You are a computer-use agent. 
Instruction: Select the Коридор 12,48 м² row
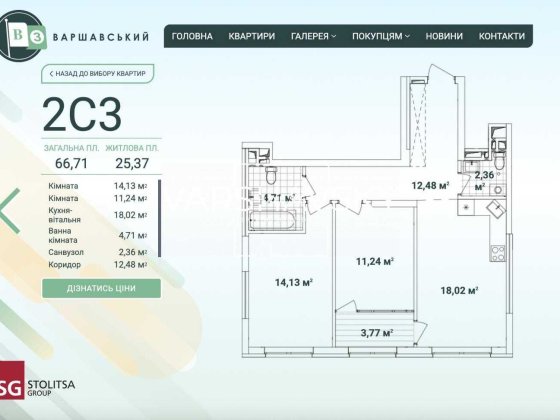(98, 265)
